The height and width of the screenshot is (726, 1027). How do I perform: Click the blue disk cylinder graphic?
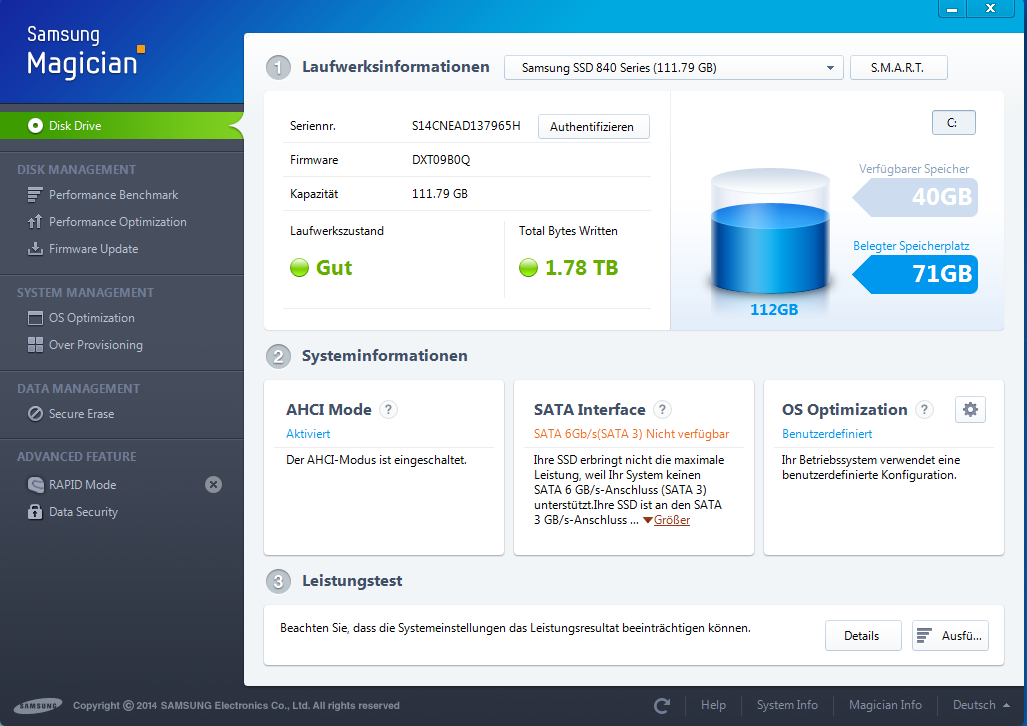[770, 231]
